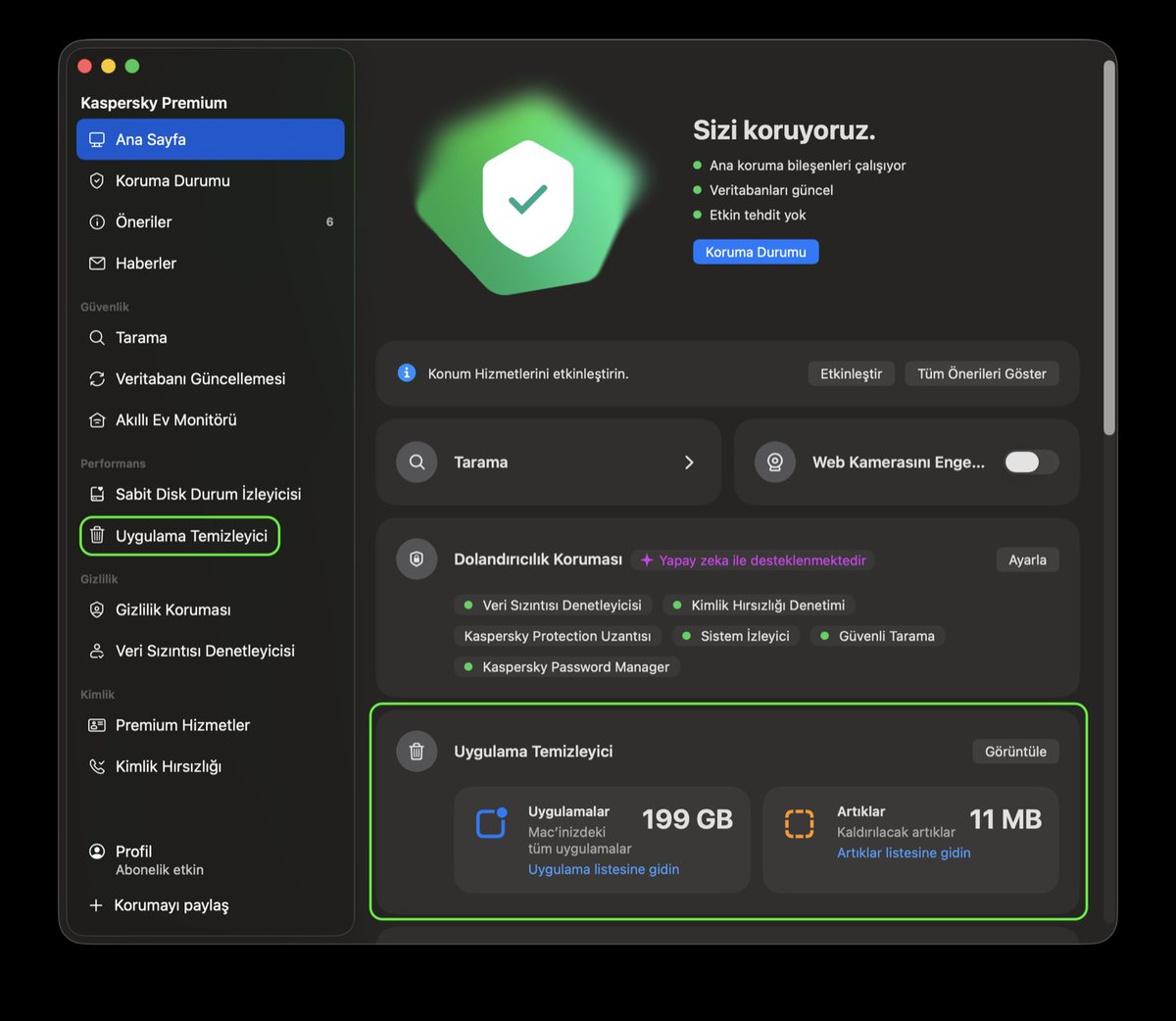Click Ana koruma bileşenleri çalışıyor text

tap(808, 166)
